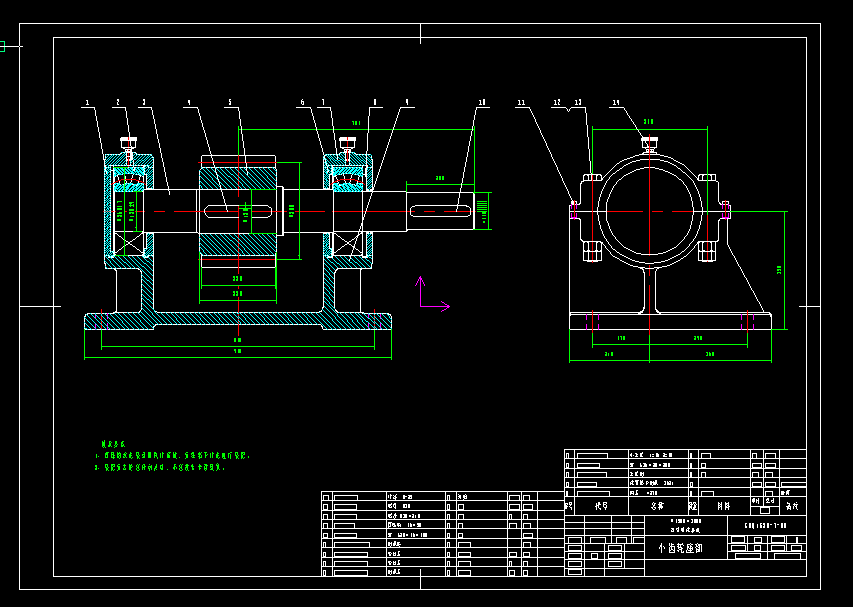Select the green technical requirements heading
The height and width of the screenshot is (607, 853).
pyautogui.click(x=113, y=444)
